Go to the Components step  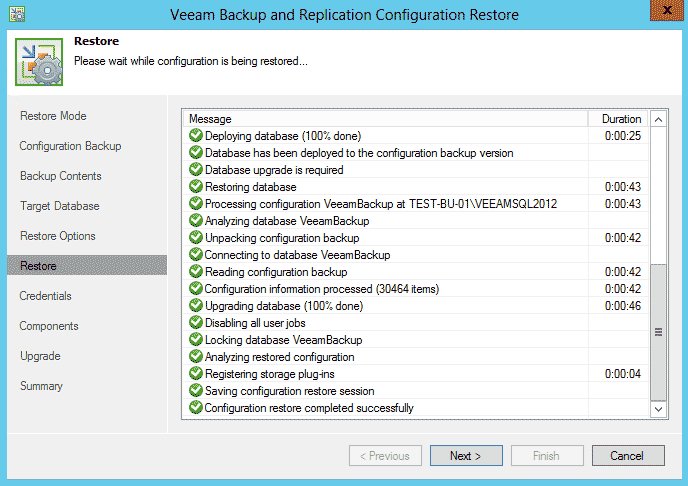click(x=49, y=326)
